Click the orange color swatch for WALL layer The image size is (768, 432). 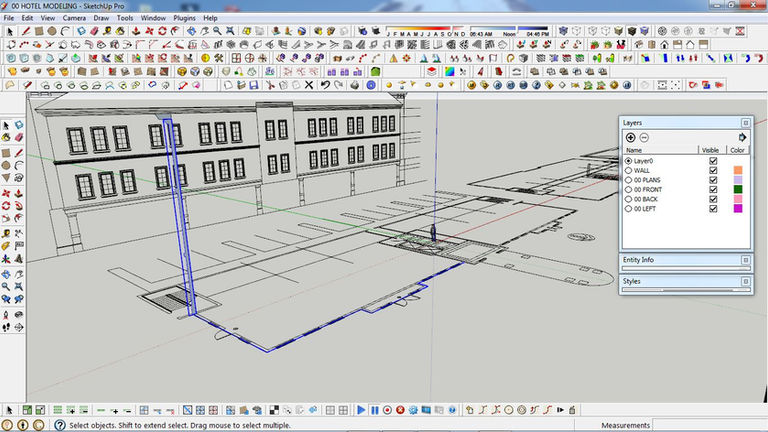[x=738, y=171]
